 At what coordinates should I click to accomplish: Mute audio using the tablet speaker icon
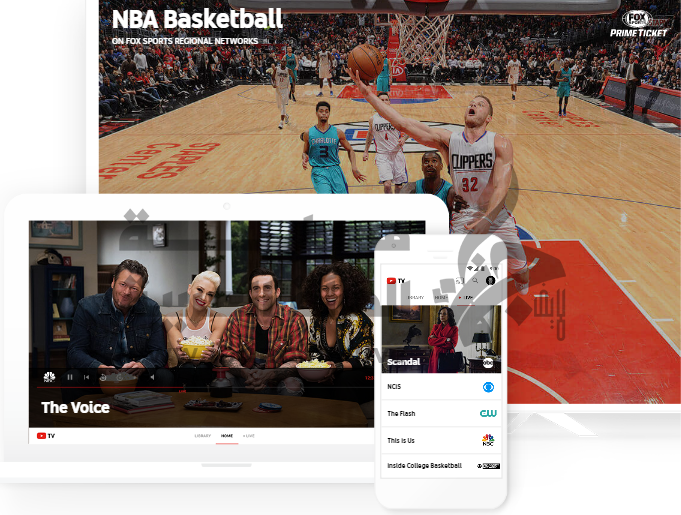pyautogui.click(x=152, y=377)
